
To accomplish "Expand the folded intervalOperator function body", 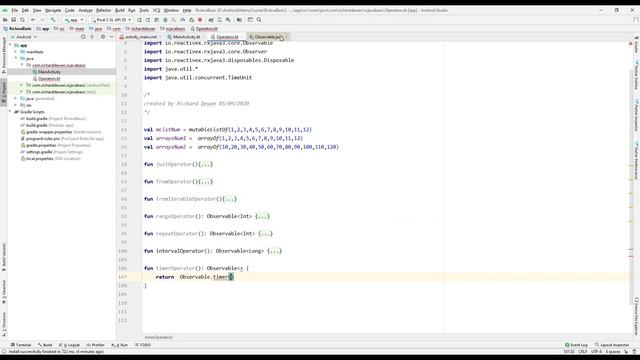I will coord(275,251).
